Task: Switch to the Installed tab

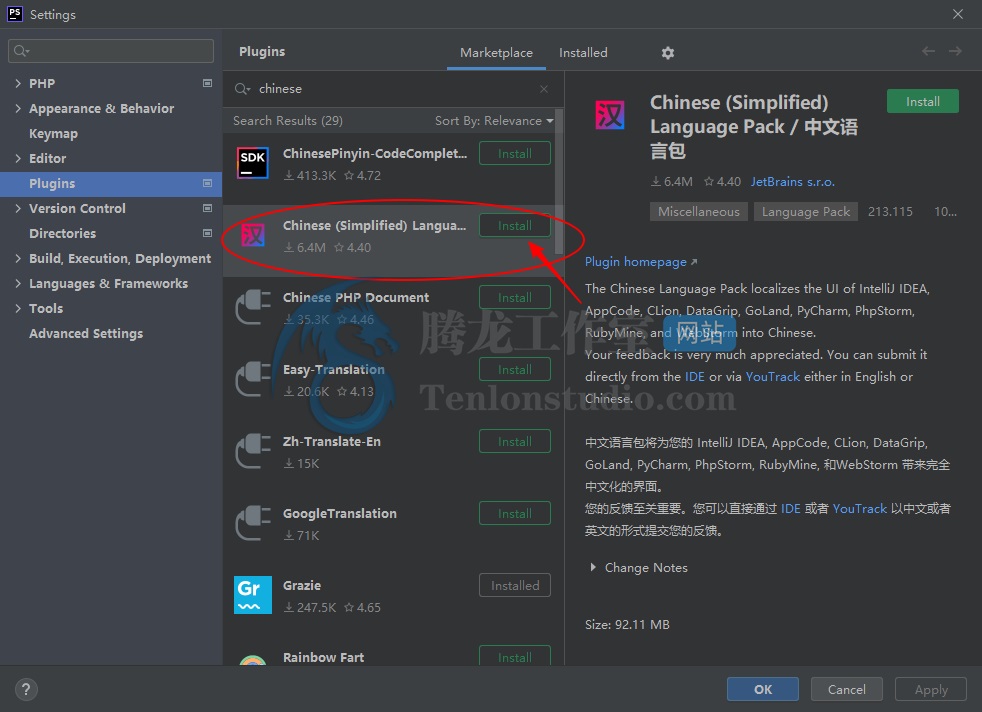Action: click(x=583, y=53)
